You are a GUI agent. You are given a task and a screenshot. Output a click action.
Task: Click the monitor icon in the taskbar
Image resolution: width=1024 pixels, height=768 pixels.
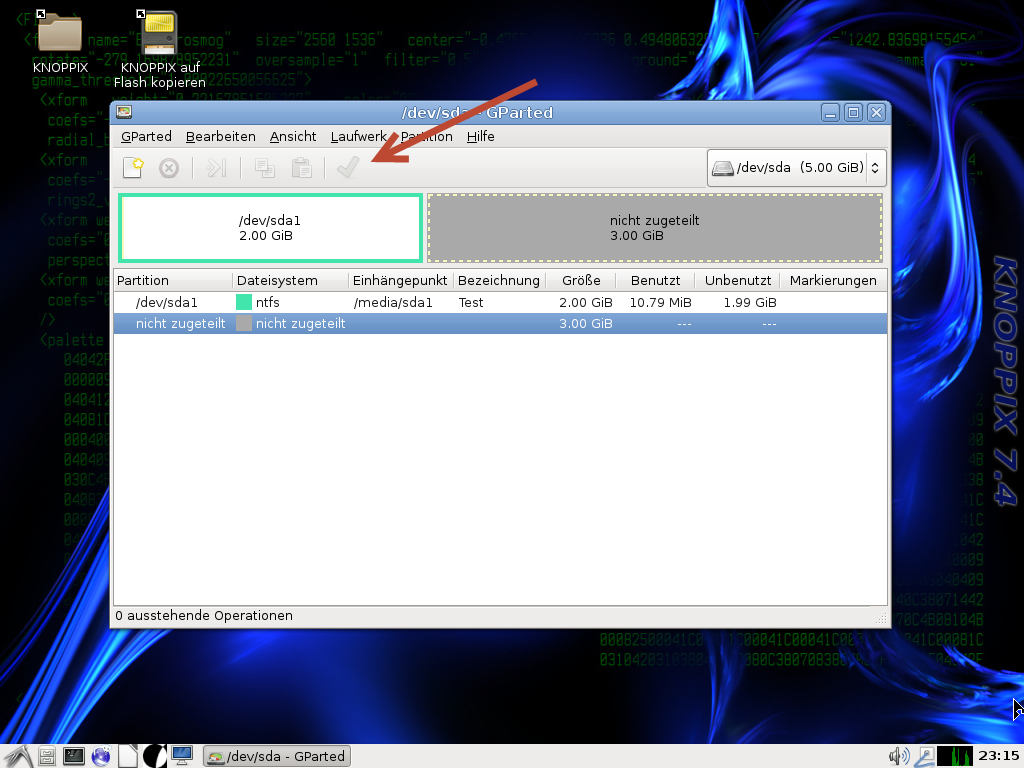coord(182,756)
